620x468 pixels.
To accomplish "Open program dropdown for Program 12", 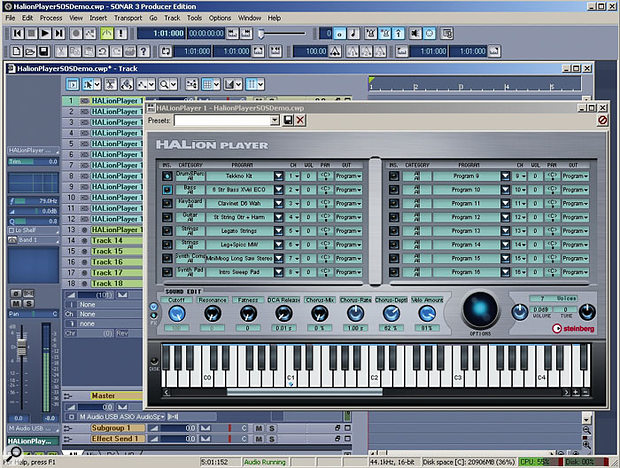I will [505, 217].
